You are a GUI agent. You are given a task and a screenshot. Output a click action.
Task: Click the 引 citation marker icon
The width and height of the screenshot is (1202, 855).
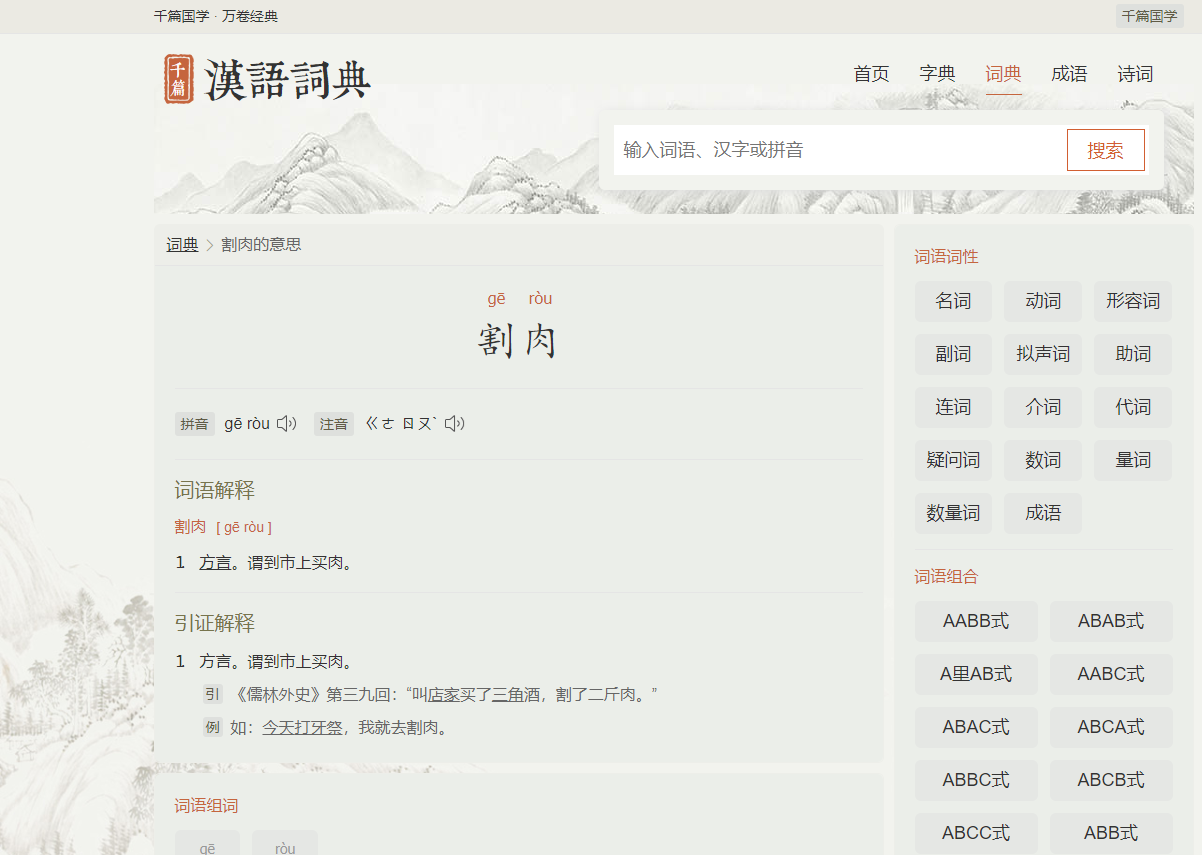coord(211,692)
